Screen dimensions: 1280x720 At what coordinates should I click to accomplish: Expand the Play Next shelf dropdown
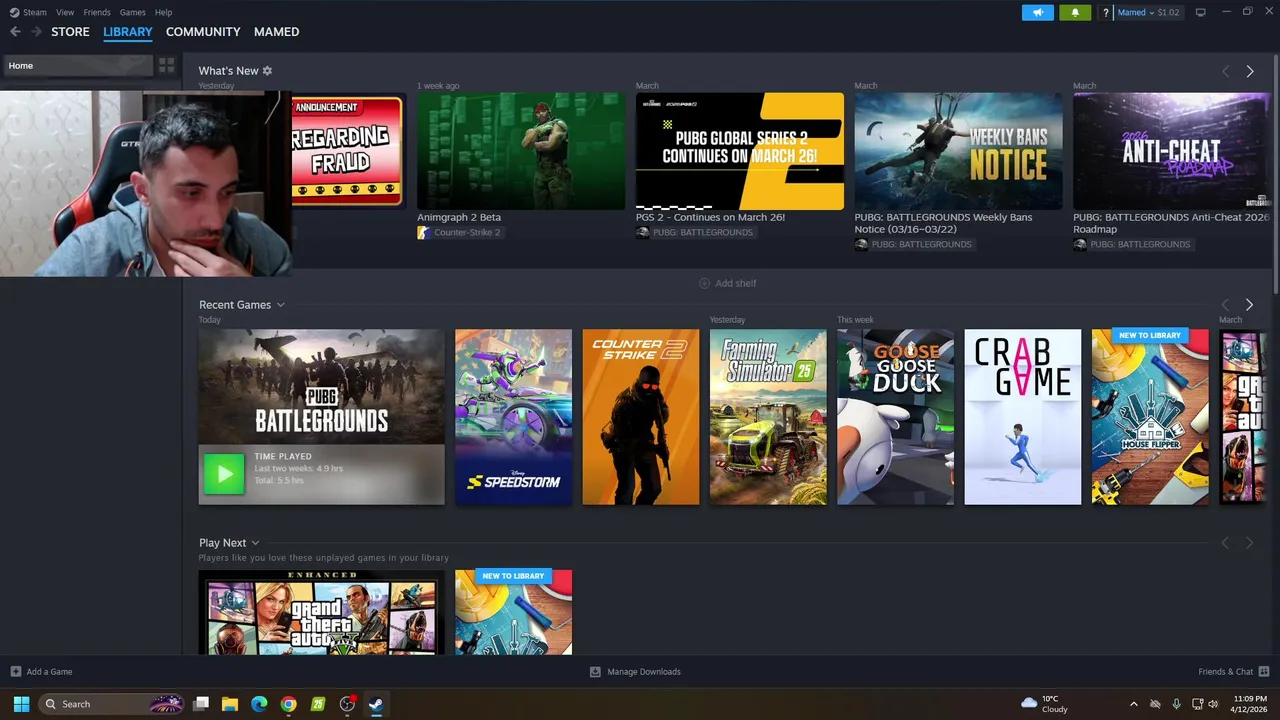(255, 543)
